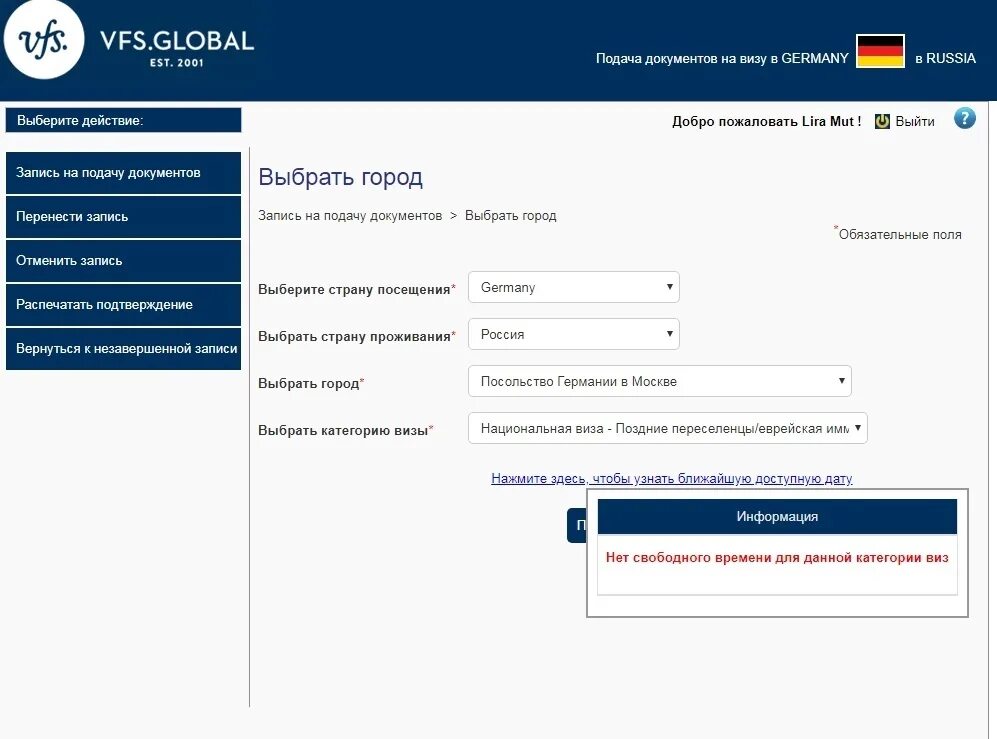Viewport: 997px width, 739px height.
Task: Expand the Посольство Германии в Москве city dropdown
Action: [x=659, y=382]
